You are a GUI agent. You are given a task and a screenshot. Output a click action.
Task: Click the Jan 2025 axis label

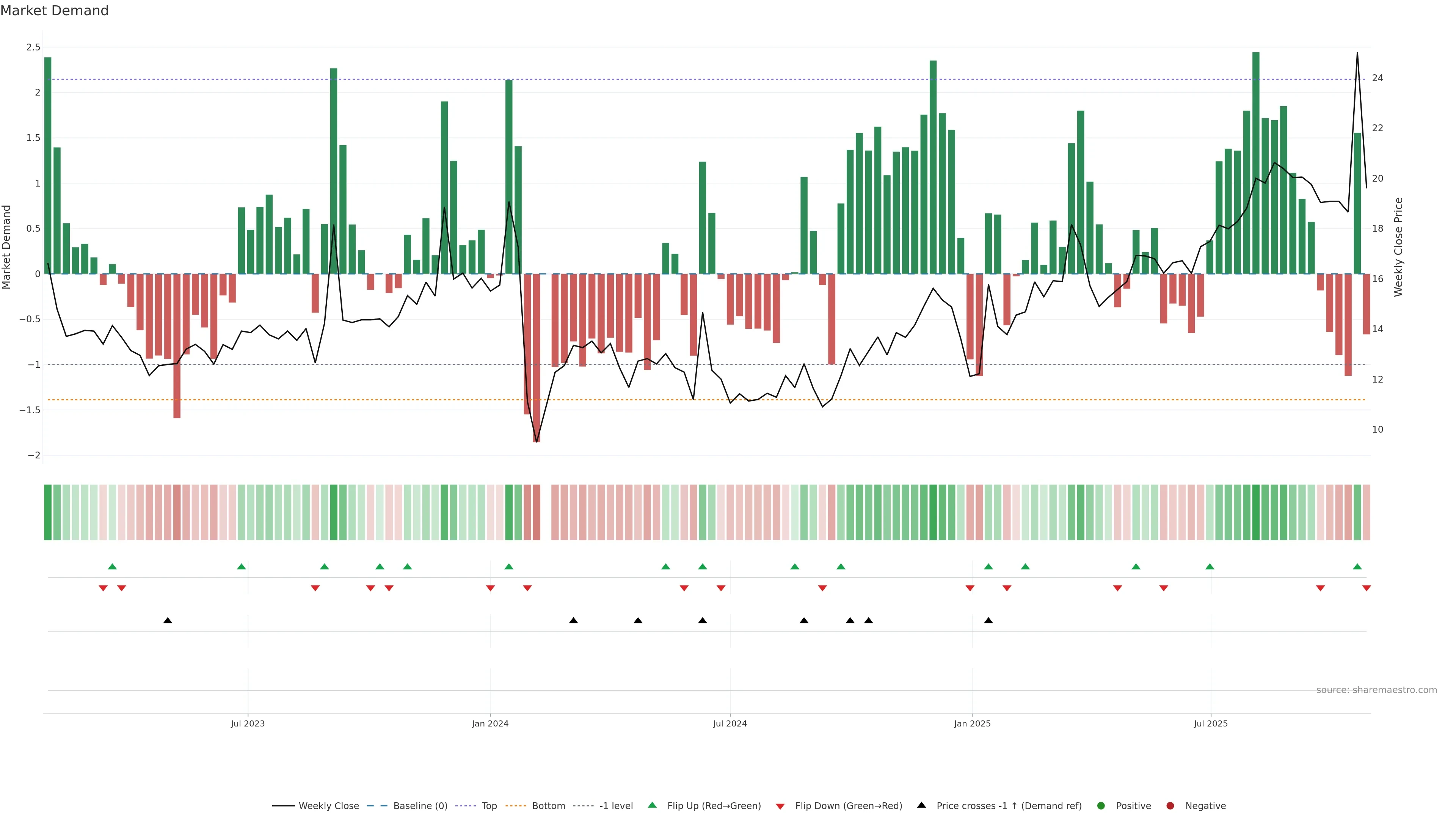pyautogui.click(x=972, y=723)
